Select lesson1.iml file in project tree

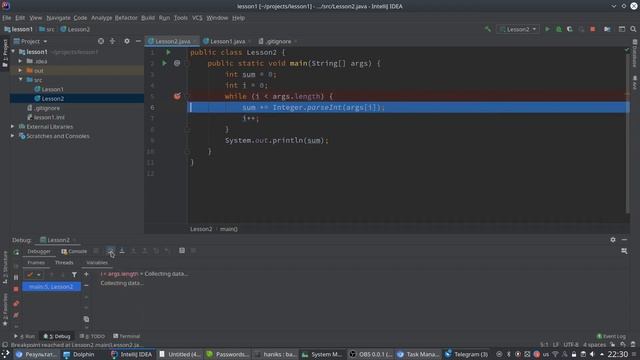tap(49, 117)
